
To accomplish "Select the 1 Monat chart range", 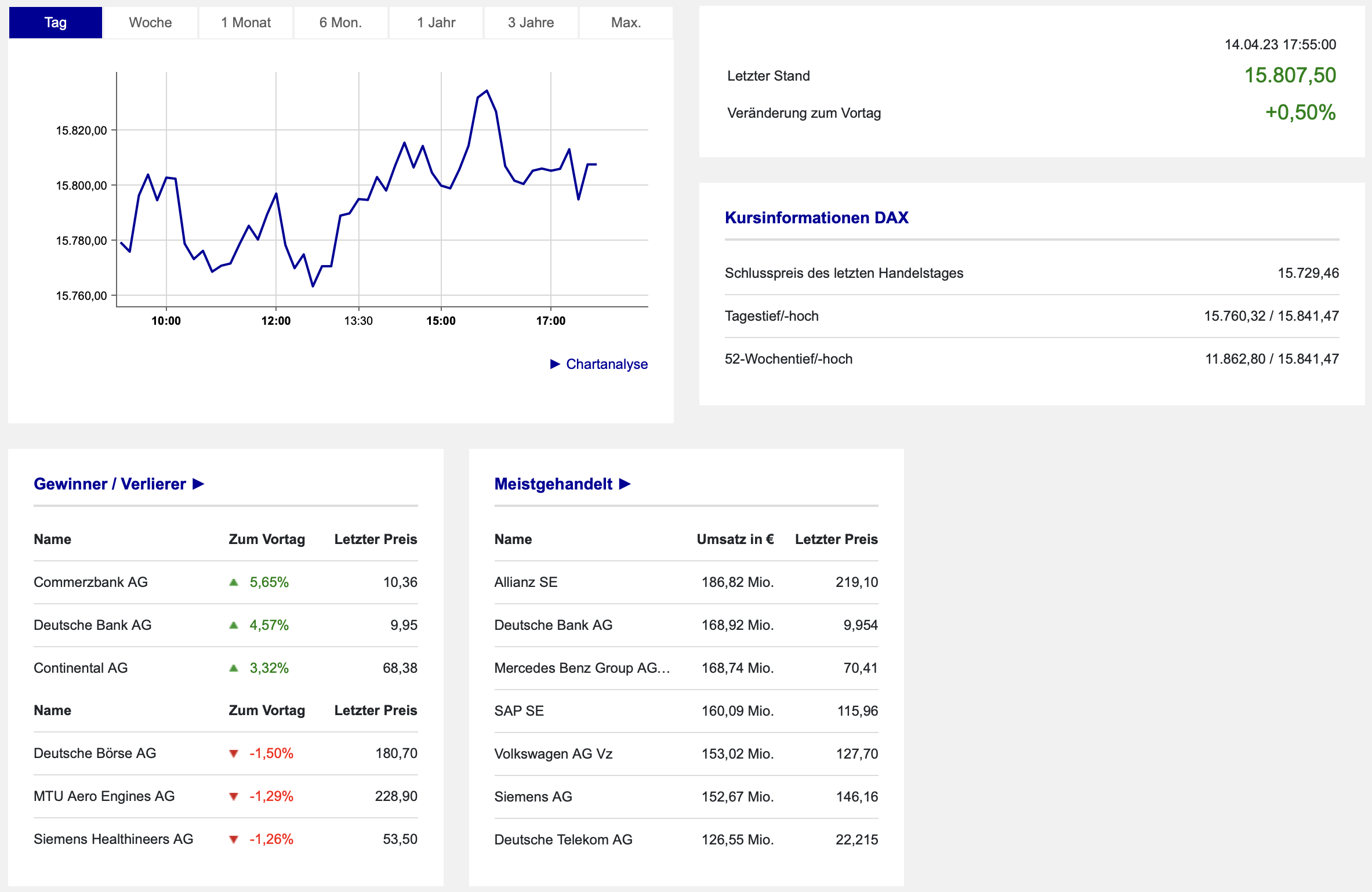I will tap(246, 23).
